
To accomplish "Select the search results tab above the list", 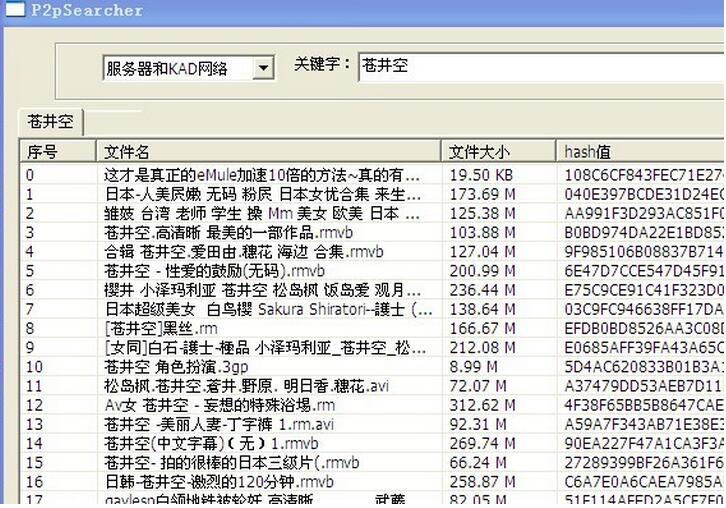I will pyautogui.click(x=51, y=123).
